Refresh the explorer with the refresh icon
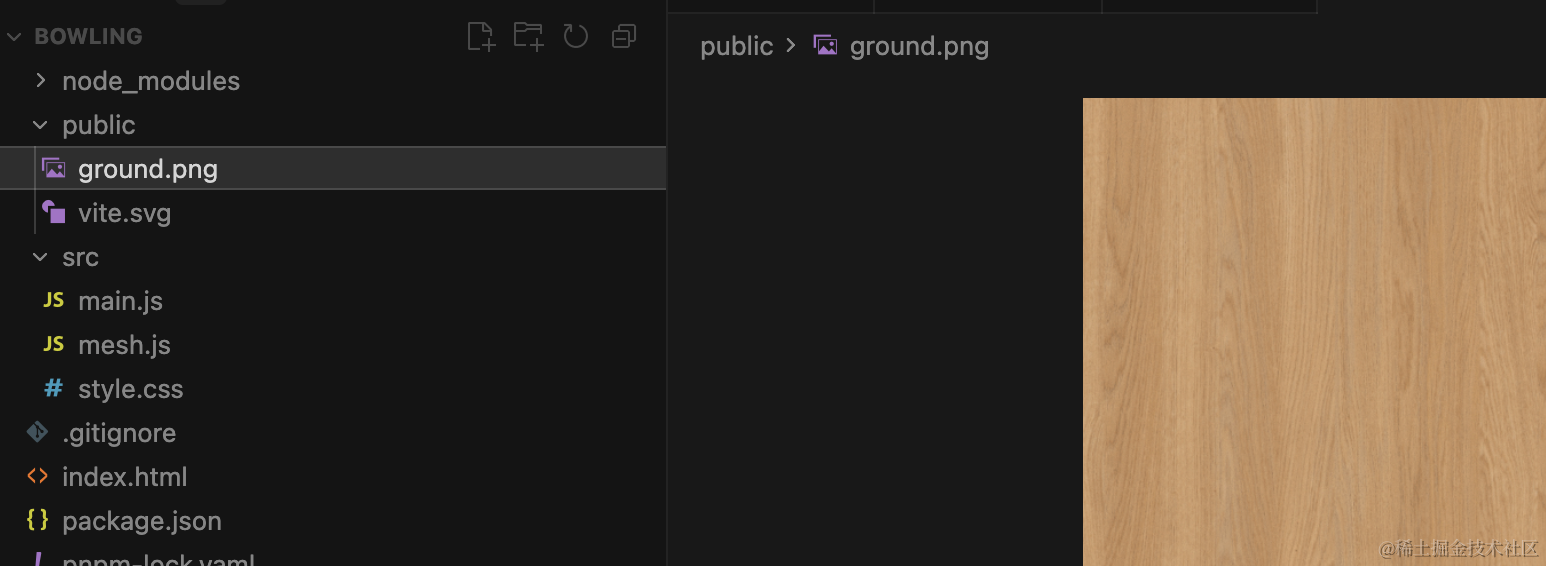The height and width of the screenshot is (566, 1546). click(x=576, y=37)
